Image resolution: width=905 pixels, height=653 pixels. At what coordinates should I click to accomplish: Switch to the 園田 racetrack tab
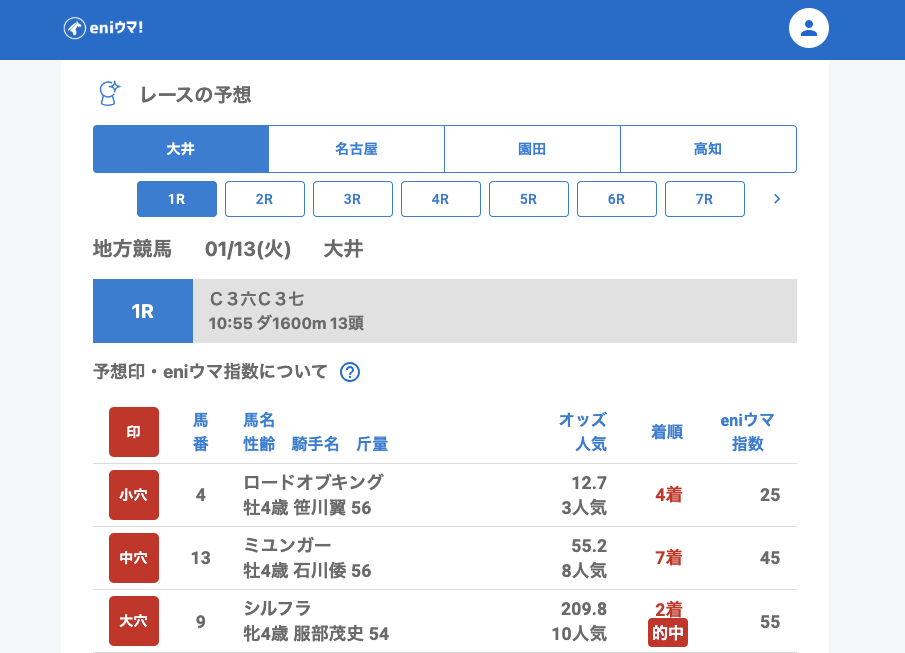tap(532, 149)
